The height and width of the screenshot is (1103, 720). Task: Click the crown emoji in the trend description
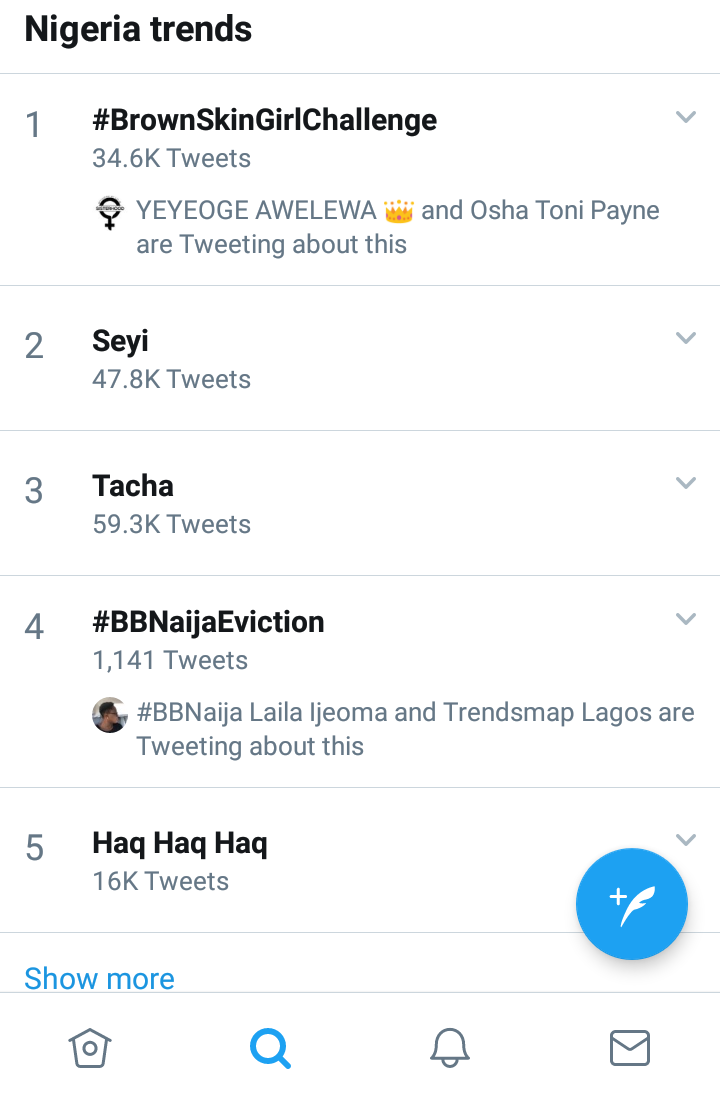(399, 211)
